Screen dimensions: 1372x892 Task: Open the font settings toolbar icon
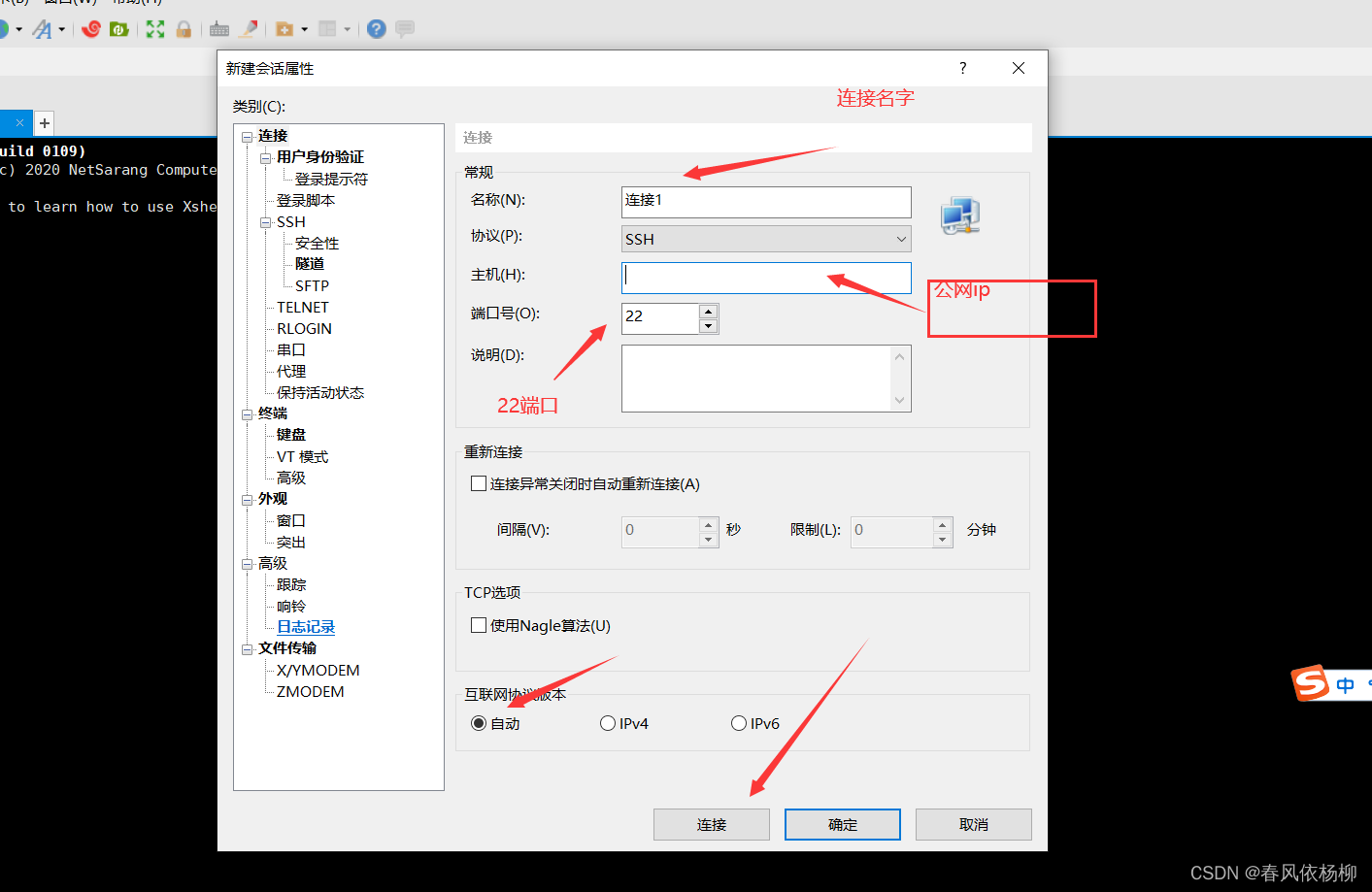[x=42, y=29]
